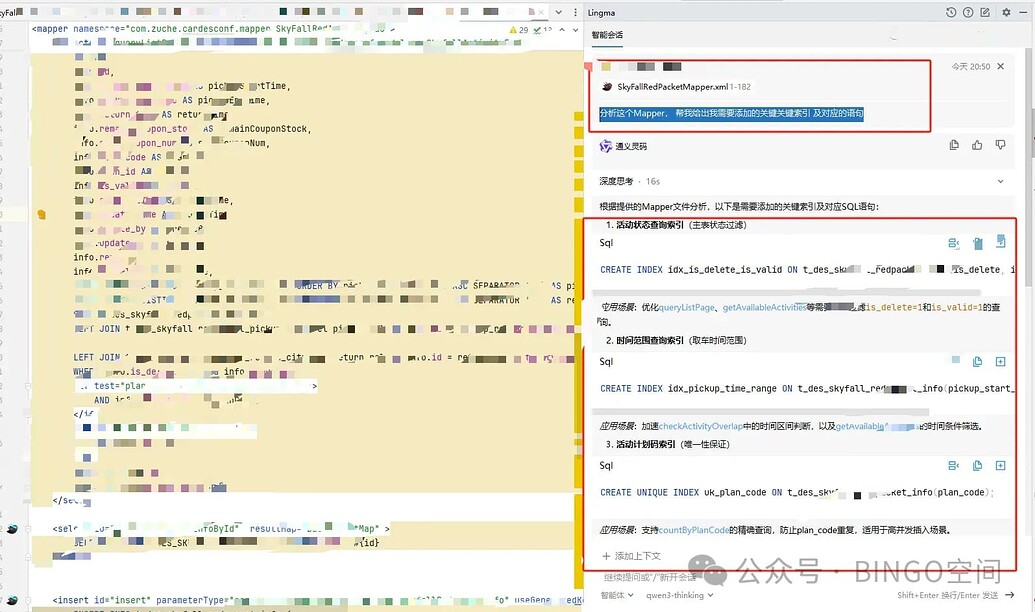The width and height of the screenshot is (1035, 612).
Task: Copy the idx_pickup_time_range Sql block
Action: point(978,362)
